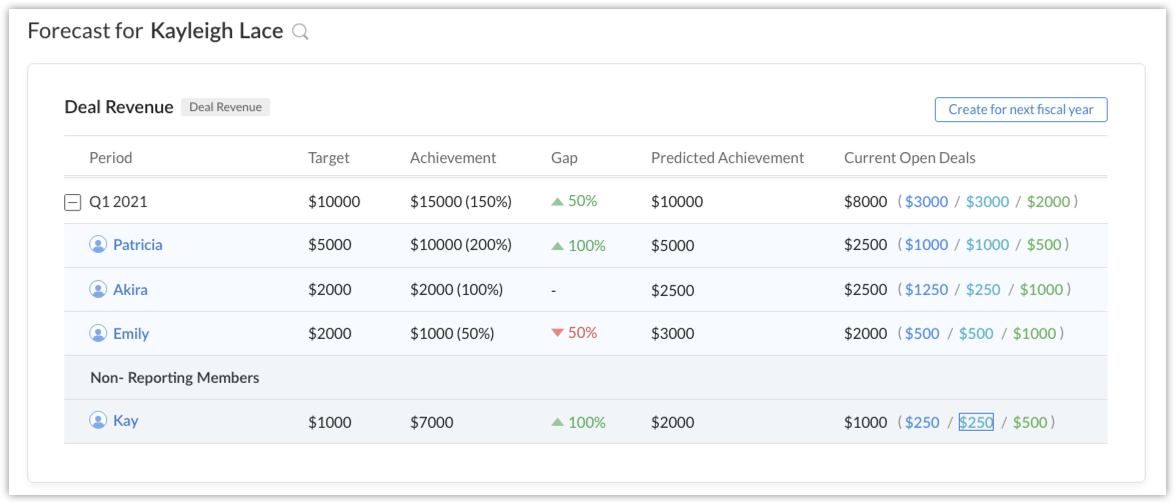Click Q1 2021 $2000 green open deals amount
This screenshot has width=1175, height=504.
pos(1047,201)
